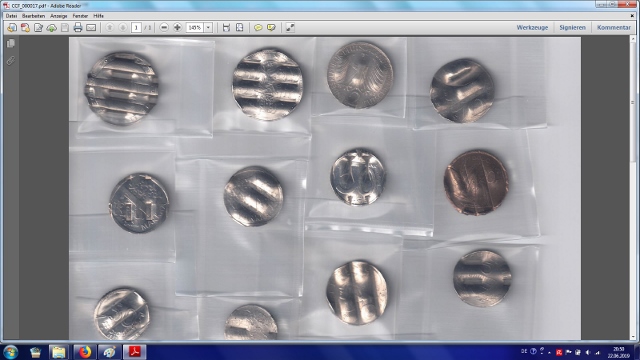Click the Adobe Reader taskbar button

(135, 352)
